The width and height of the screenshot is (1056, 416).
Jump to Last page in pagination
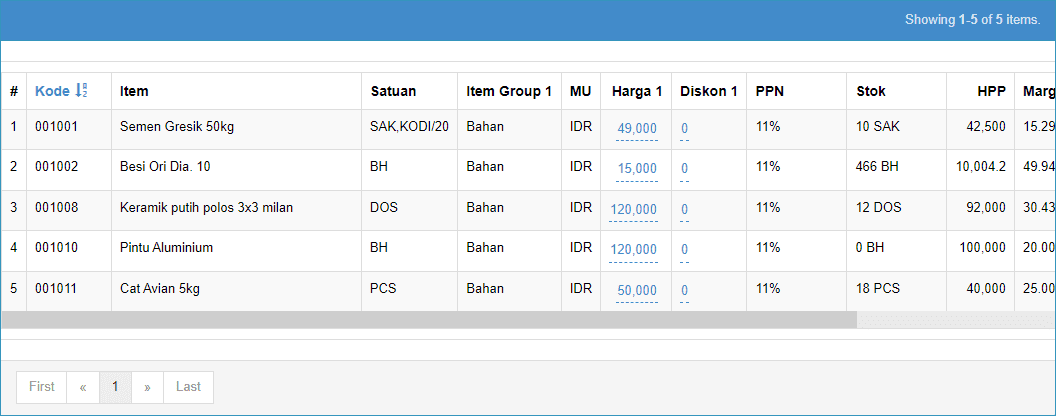click(x=189, y=387)
